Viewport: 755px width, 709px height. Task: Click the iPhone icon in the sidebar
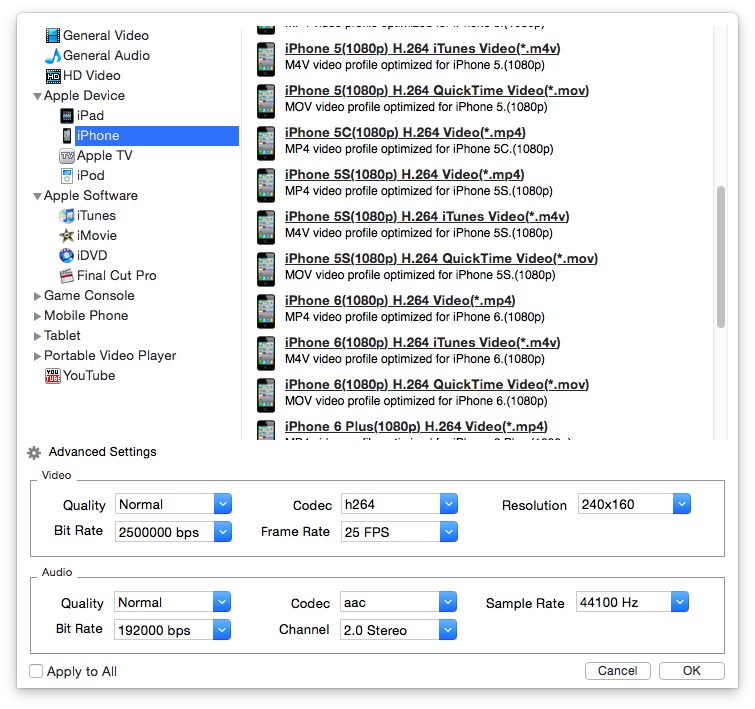[67, 136]
